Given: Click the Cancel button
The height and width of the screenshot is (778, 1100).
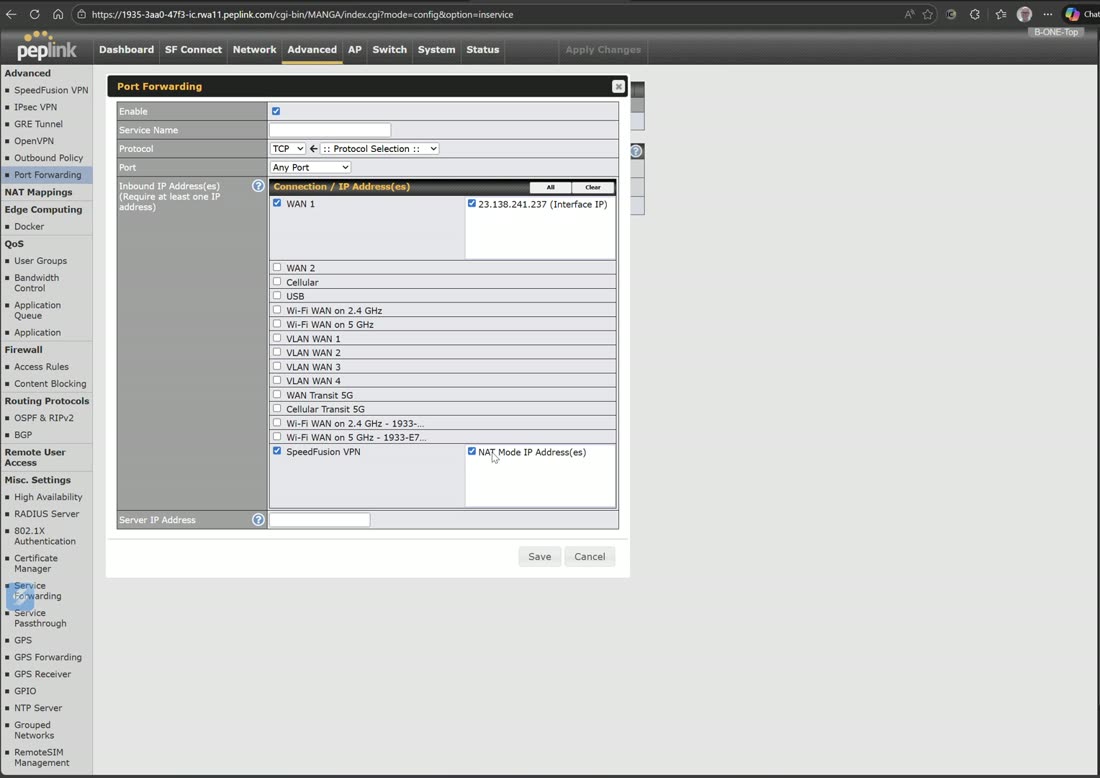Looking at the screenshot, I should (589, 556).
